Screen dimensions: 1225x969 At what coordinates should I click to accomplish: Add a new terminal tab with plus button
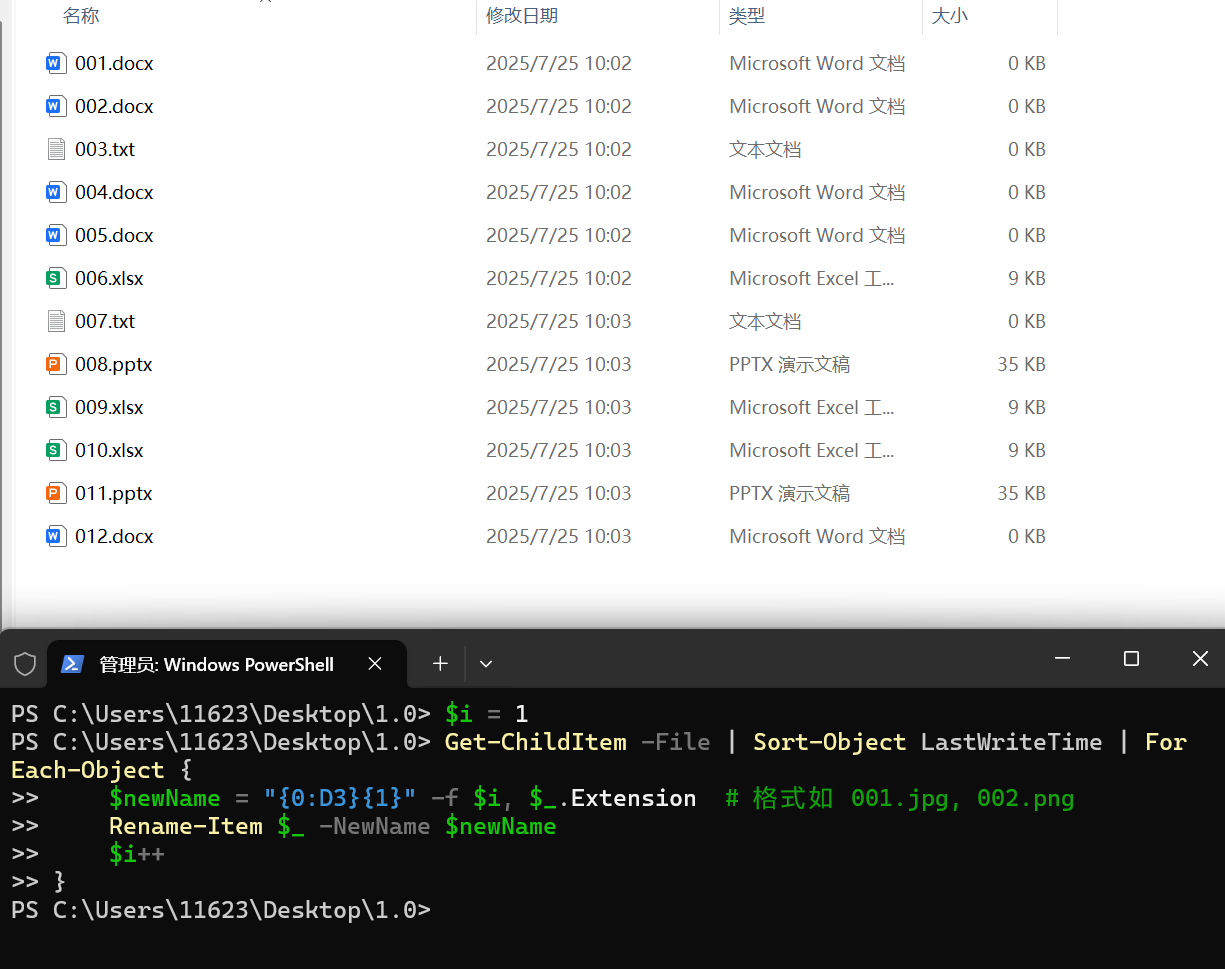tap(440, 663)
